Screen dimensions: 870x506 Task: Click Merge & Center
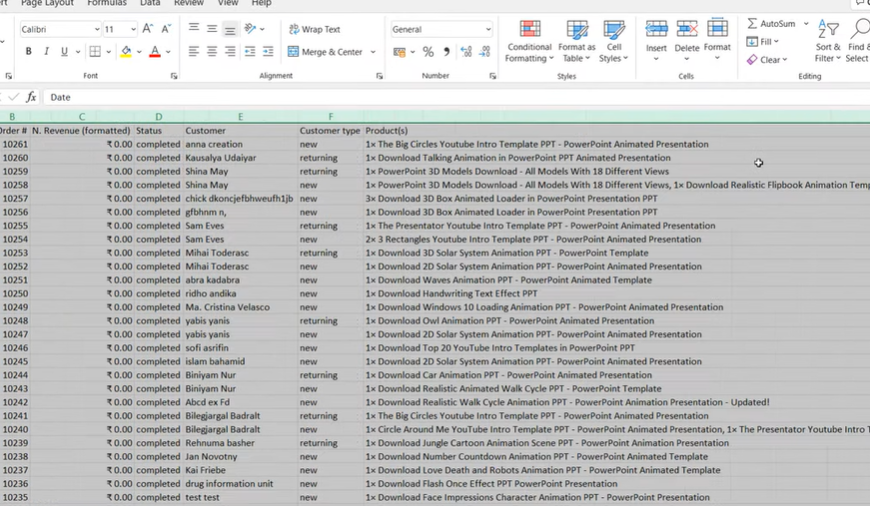[x=325, y=52]
